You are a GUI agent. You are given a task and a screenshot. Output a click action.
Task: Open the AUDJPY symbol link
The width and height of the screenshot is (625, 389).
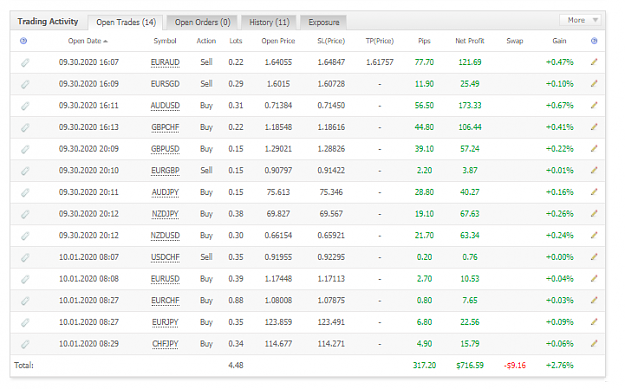(165, 193)
